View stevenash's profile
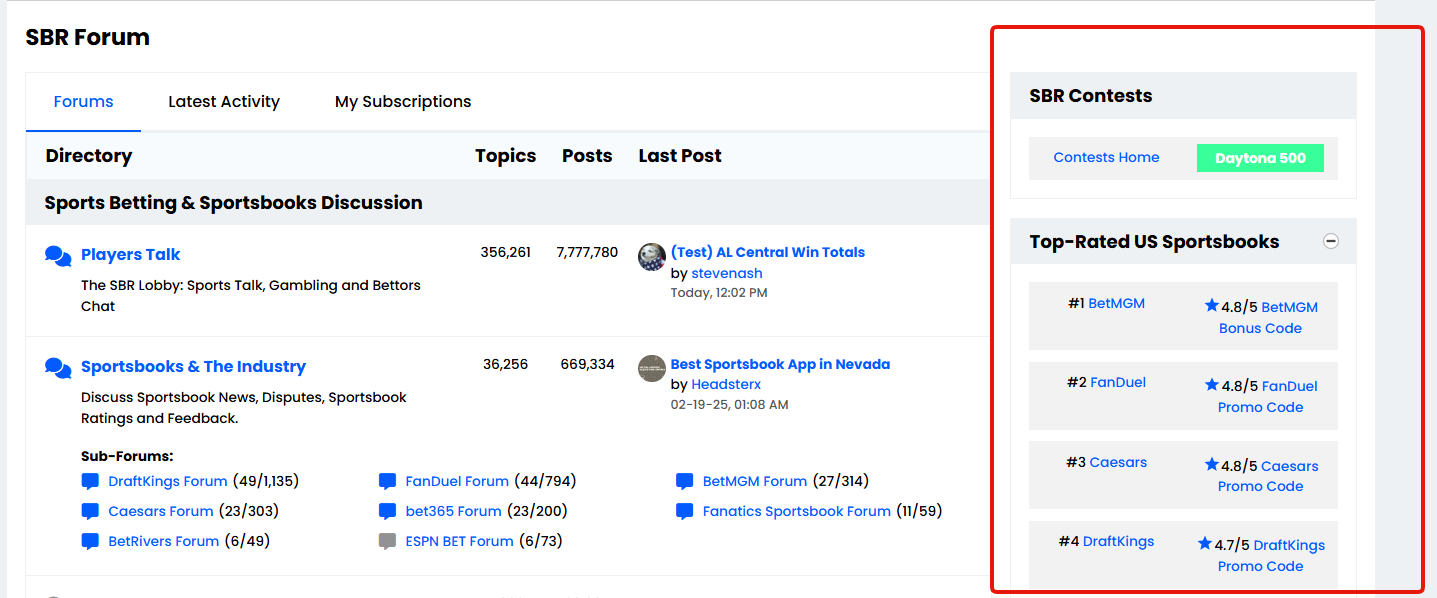Screen dimensions: 1437x598 (x=727, y=273)
